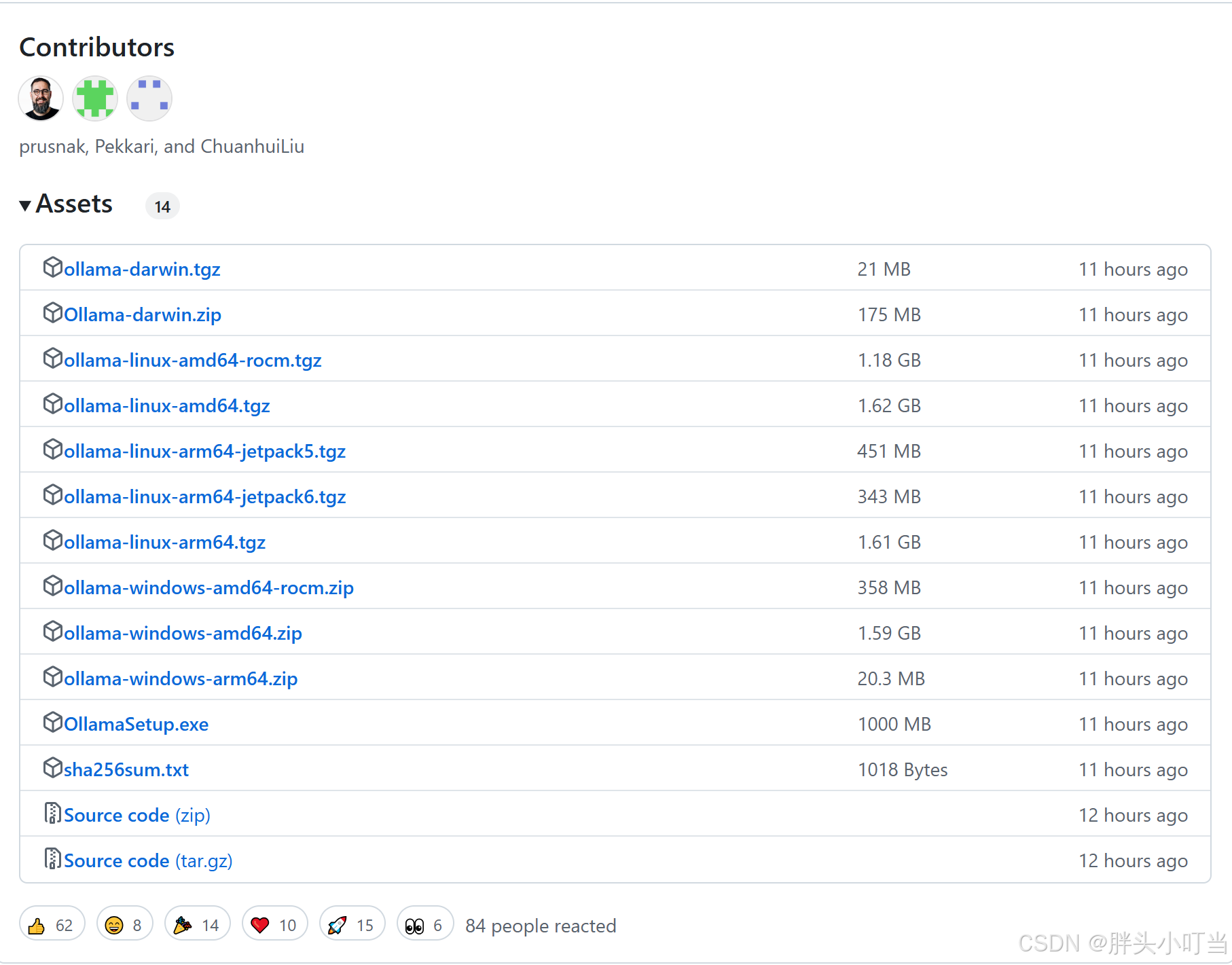Download ollama-linux-amd64-rocm.tgz
The width and height of the screenshot is (1232, 965).
(x=193, y=360)
